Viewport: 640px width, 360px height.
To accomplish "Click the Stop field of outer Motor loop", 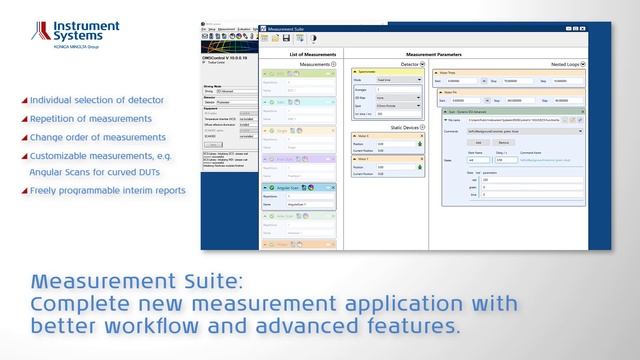I will [x=518, y=81].
